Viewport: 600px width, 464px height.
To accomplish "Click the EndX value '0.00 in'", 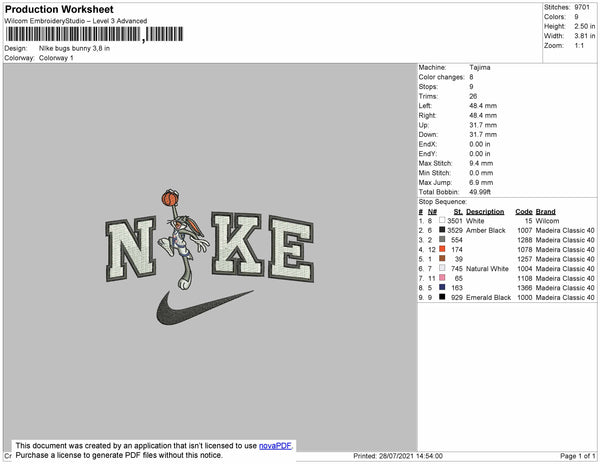I will click(479, 144).
